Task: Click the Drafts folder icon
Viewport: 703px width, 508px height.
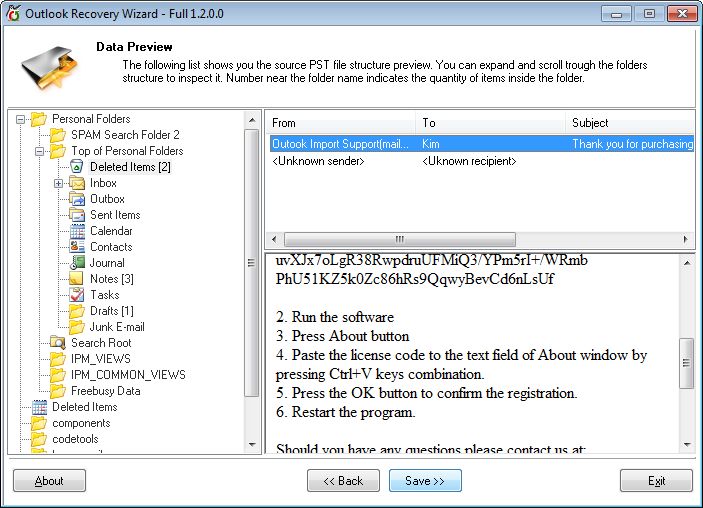Action: [77, 311]
